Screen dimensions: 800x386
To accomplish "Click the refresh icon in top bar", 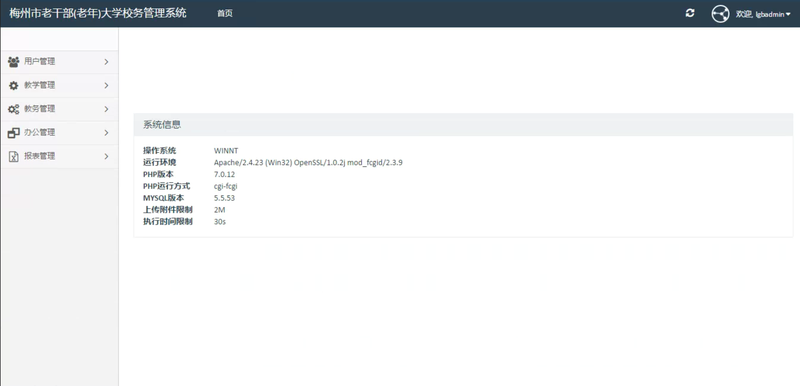I will tap(690, 13).
